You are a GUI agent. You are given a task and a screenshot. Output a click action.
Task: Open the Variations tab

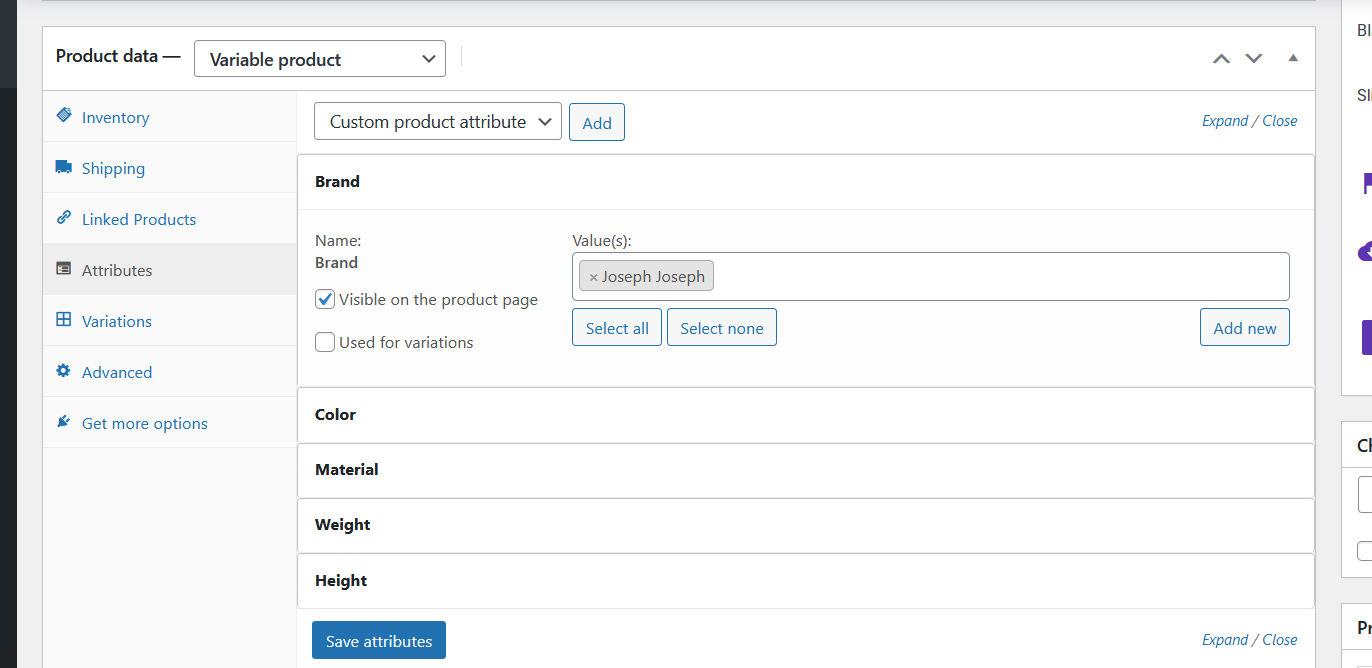(117, 321)
